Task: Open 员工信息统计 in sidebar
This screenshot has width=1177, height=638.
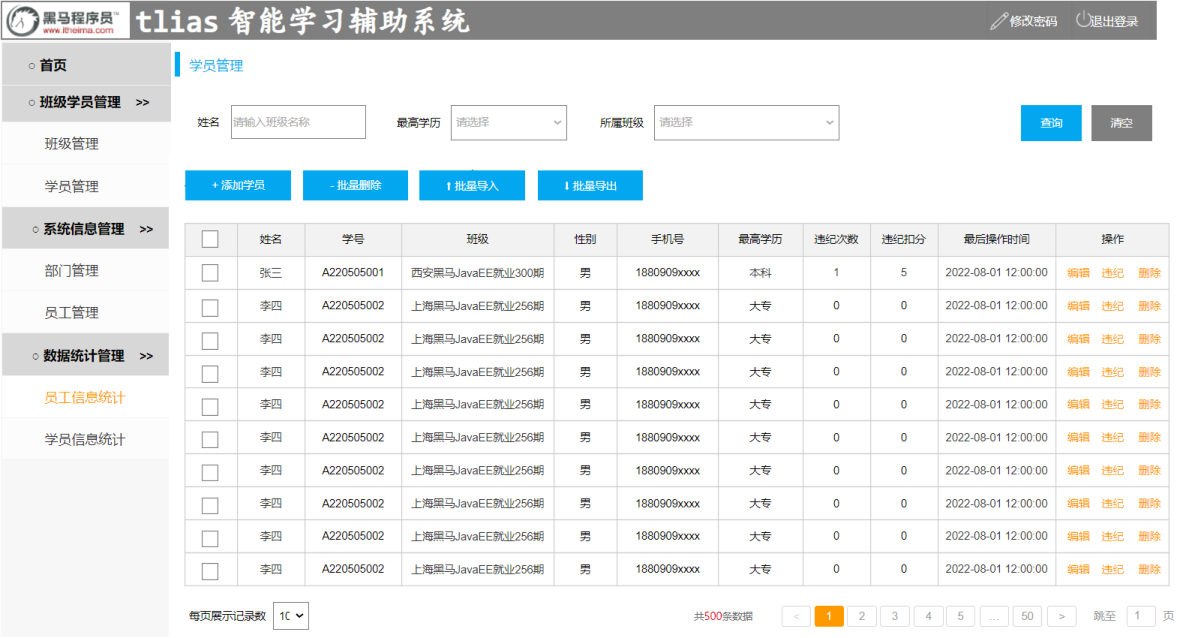Action: click(84, 398)
